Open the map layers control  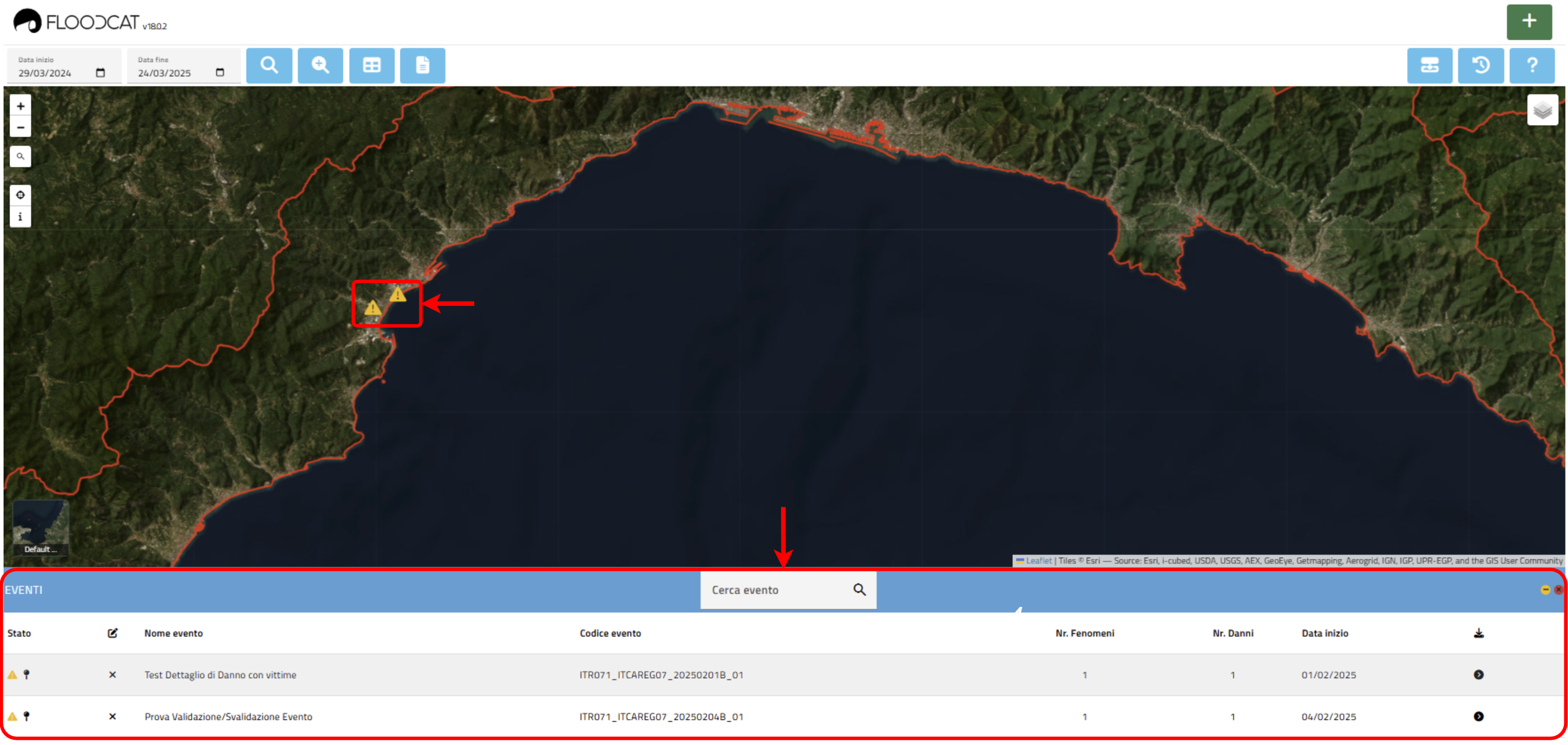(1542, 110)
